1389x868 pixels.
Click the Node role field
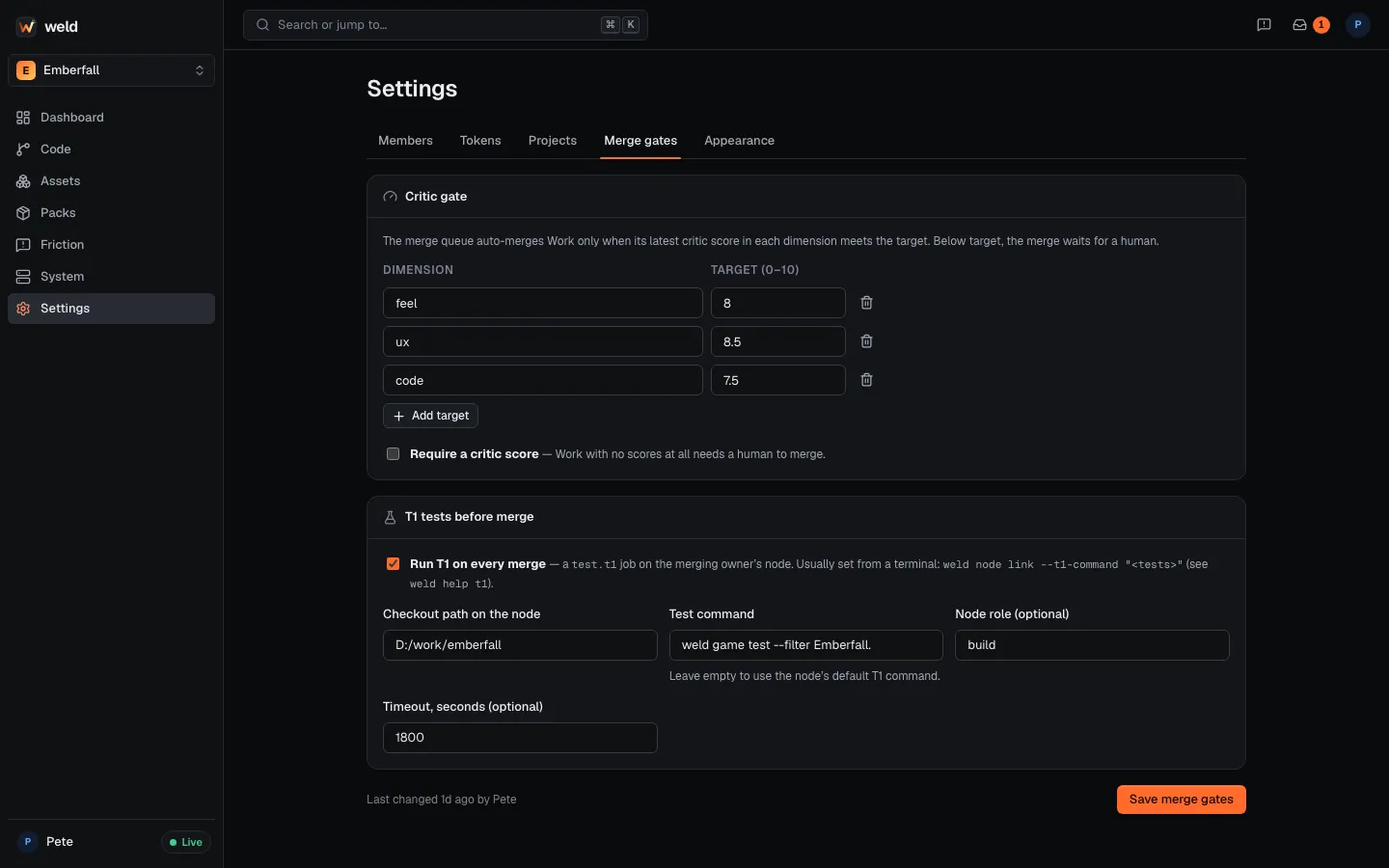(1092, 645)
